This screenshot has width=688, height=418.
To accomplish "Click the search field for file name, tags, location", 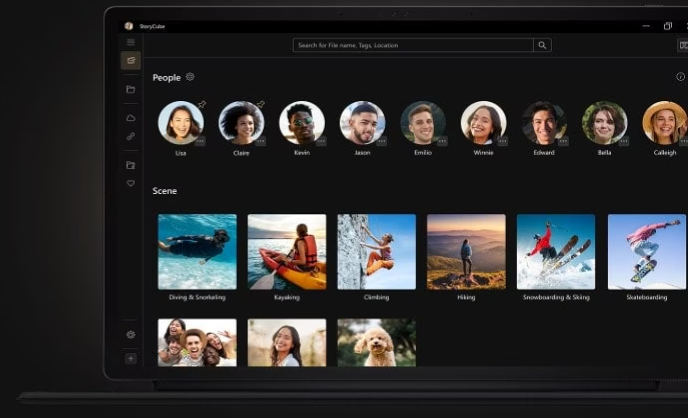I will [412, 45].
